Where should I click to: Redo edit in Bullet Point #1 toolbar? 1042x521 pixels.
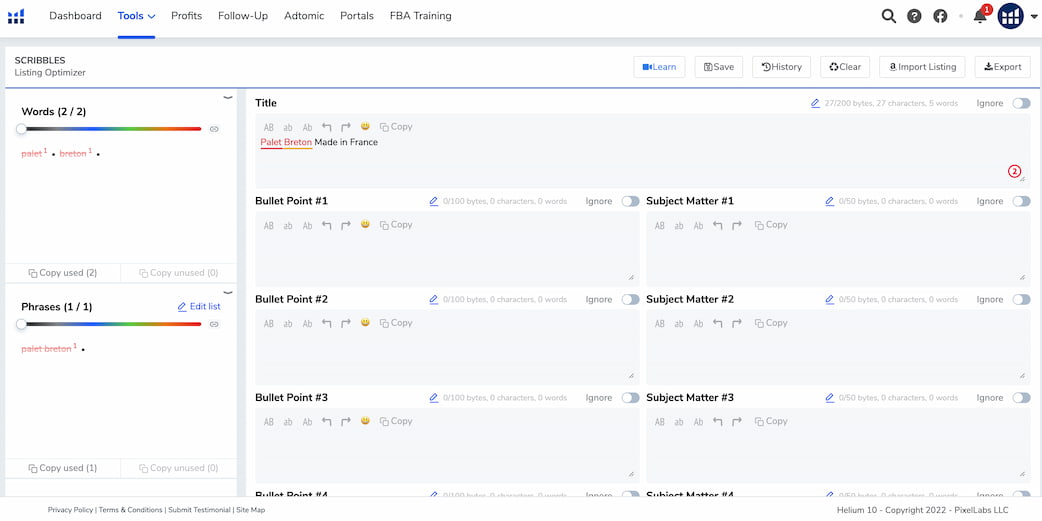[x=346, y=225]
